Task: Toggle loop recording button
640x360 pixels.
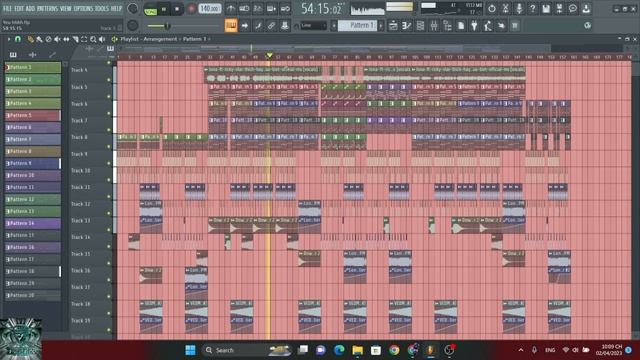Action: pyautogui.click(x=285, y=8)
